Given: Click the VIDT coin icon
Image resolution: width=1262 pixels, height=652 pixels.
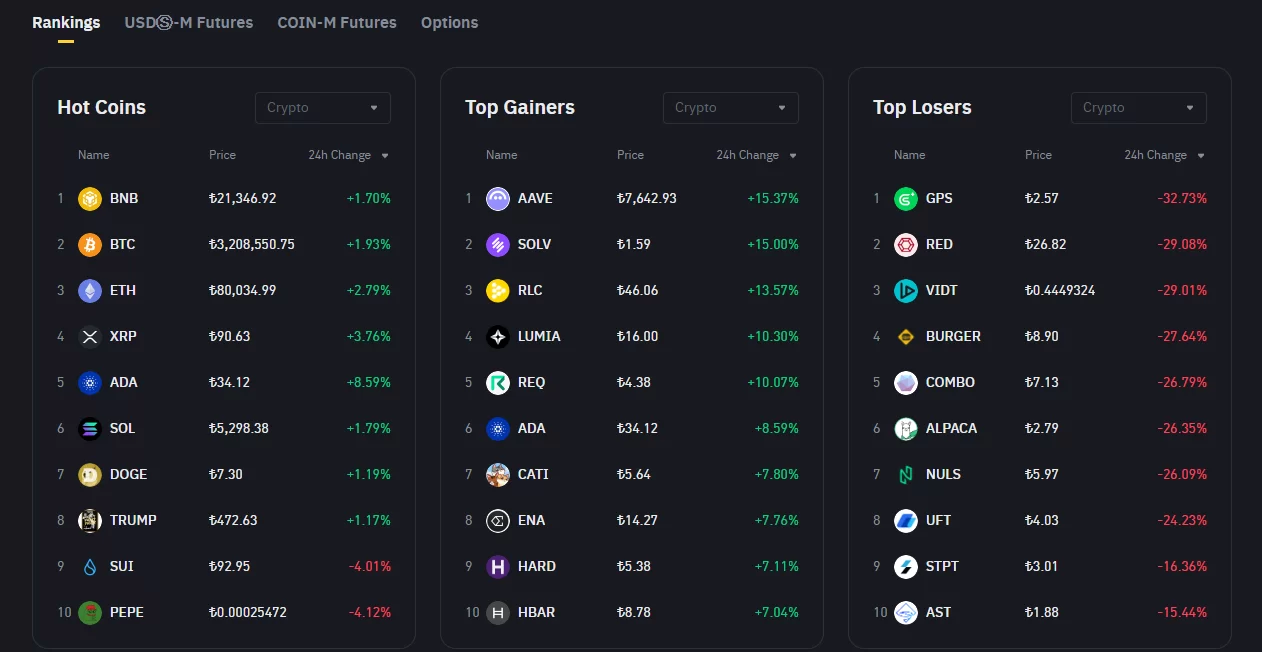Looking at the screenshot, I should (906, 290).
